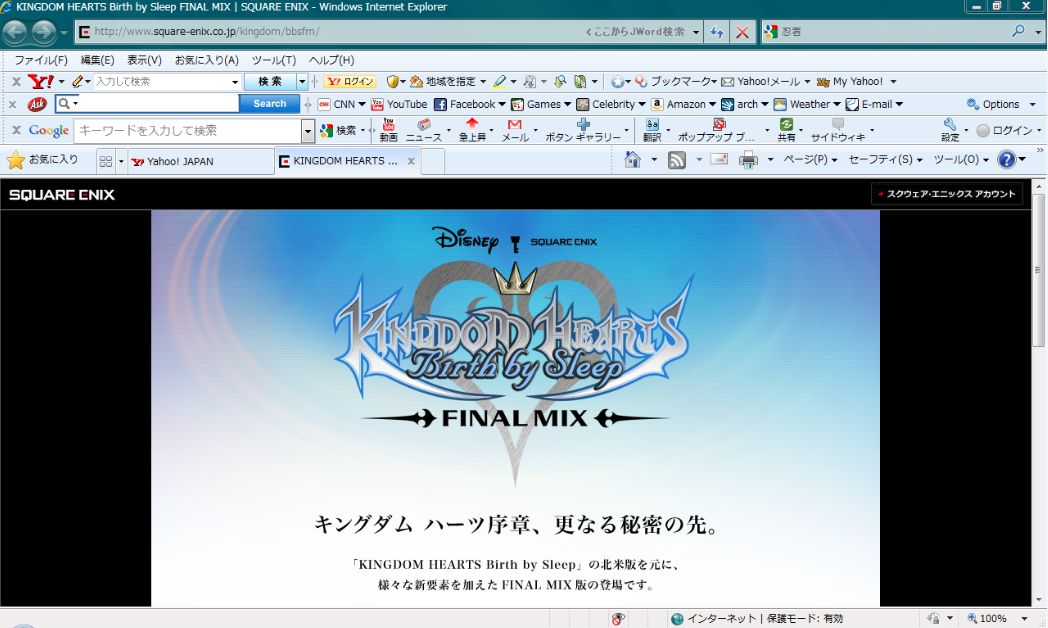Click the Google toolbar 検索 button
Screen dimensions: 1048x628
pyautogui.click(x=338, y=130)
